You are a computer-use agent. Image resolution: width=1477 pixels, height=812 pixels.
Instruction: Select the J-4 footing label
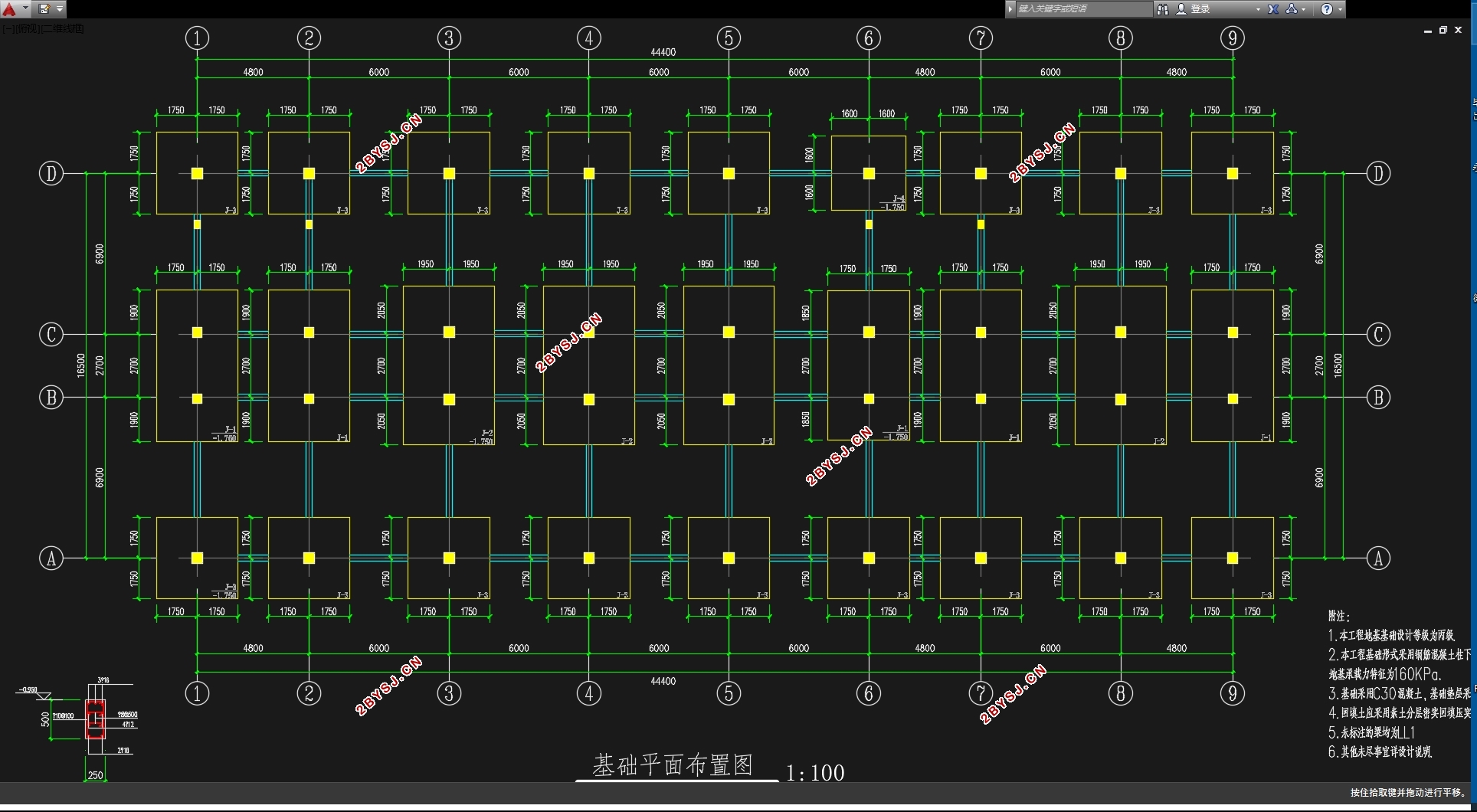[x=899, y=199]
